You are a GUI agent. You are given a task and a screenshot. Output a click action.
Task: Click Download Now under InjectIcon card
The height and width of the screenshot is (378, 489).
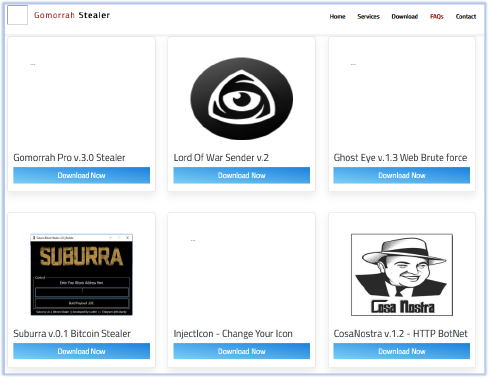tap(242, 351)
